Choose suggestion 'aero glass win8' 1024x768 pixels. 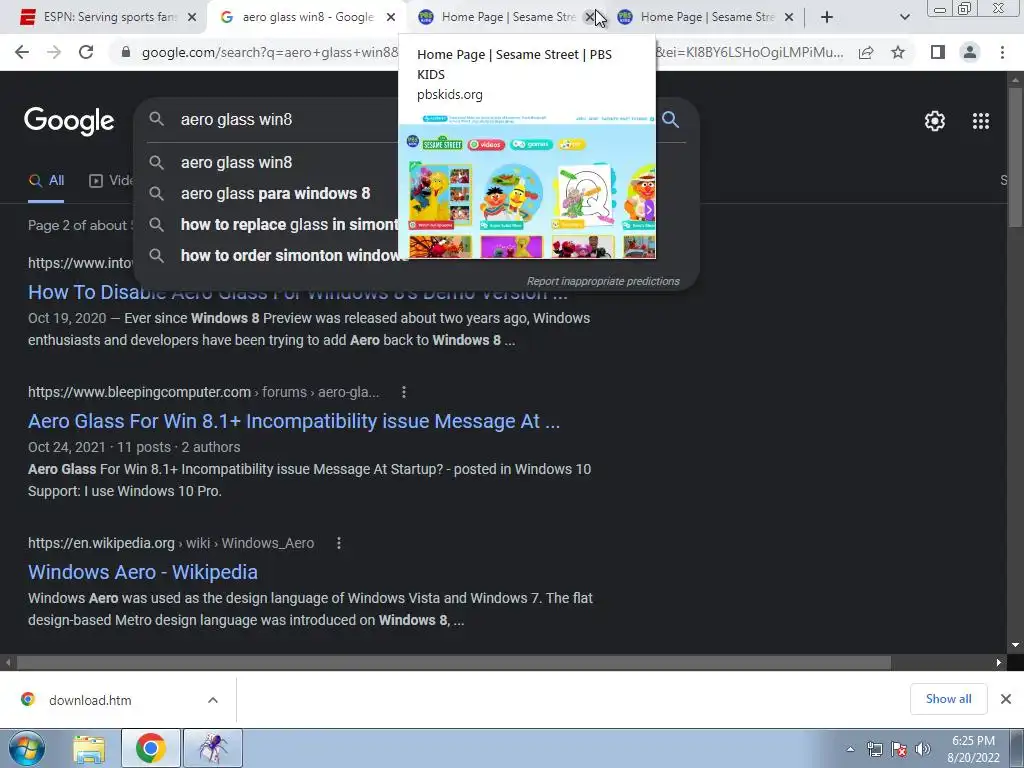(236, 163)
